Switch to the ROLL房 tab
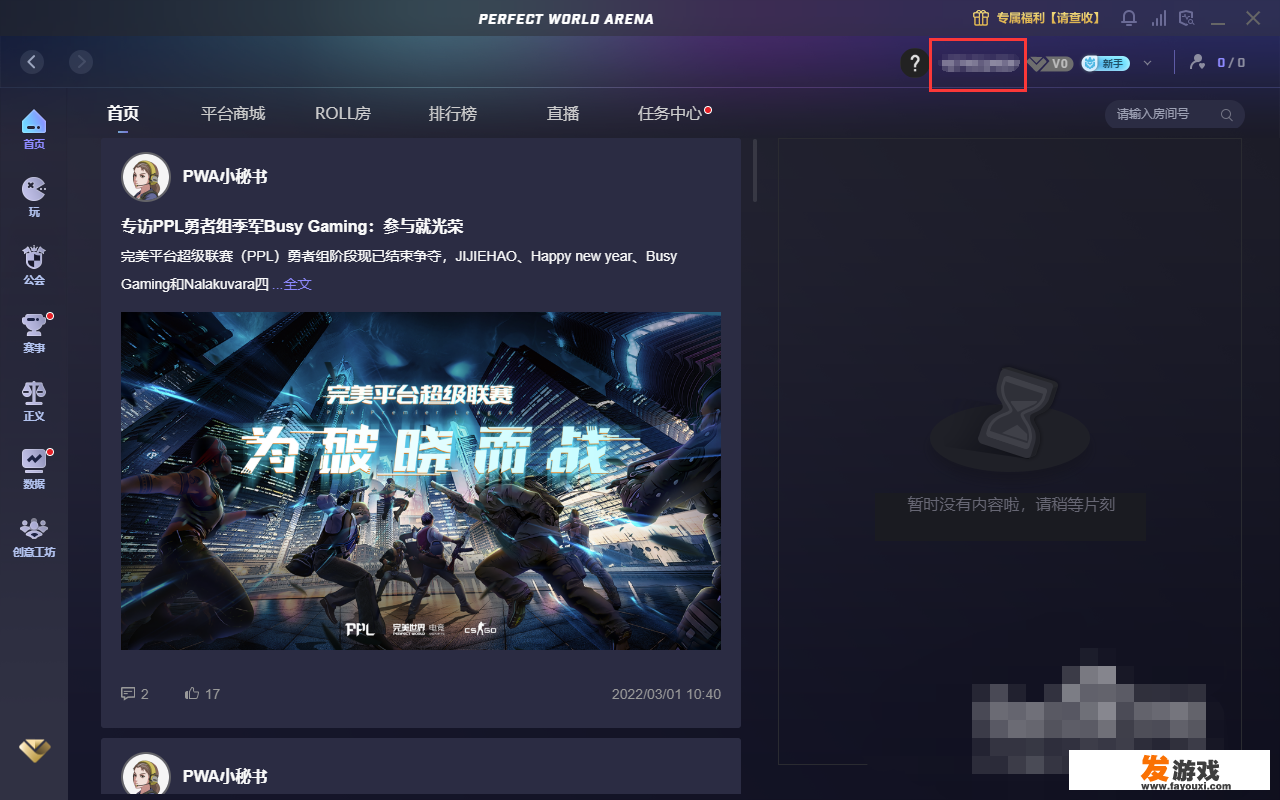This screenshot has width=1280, height=800. click(x=343, y=114)
